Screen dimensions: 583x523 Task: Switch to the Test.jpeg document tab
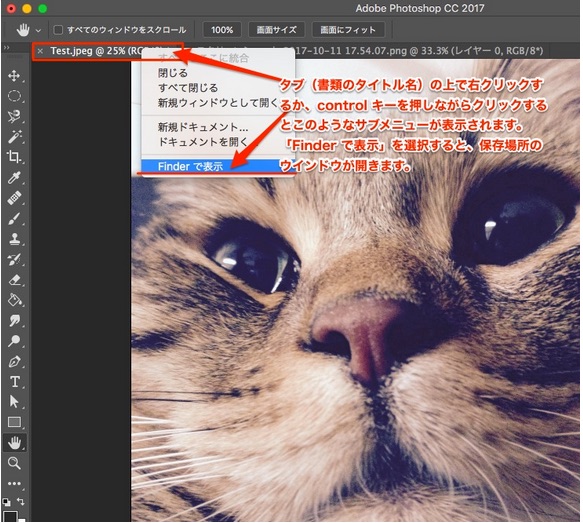[x=108, y=51]
